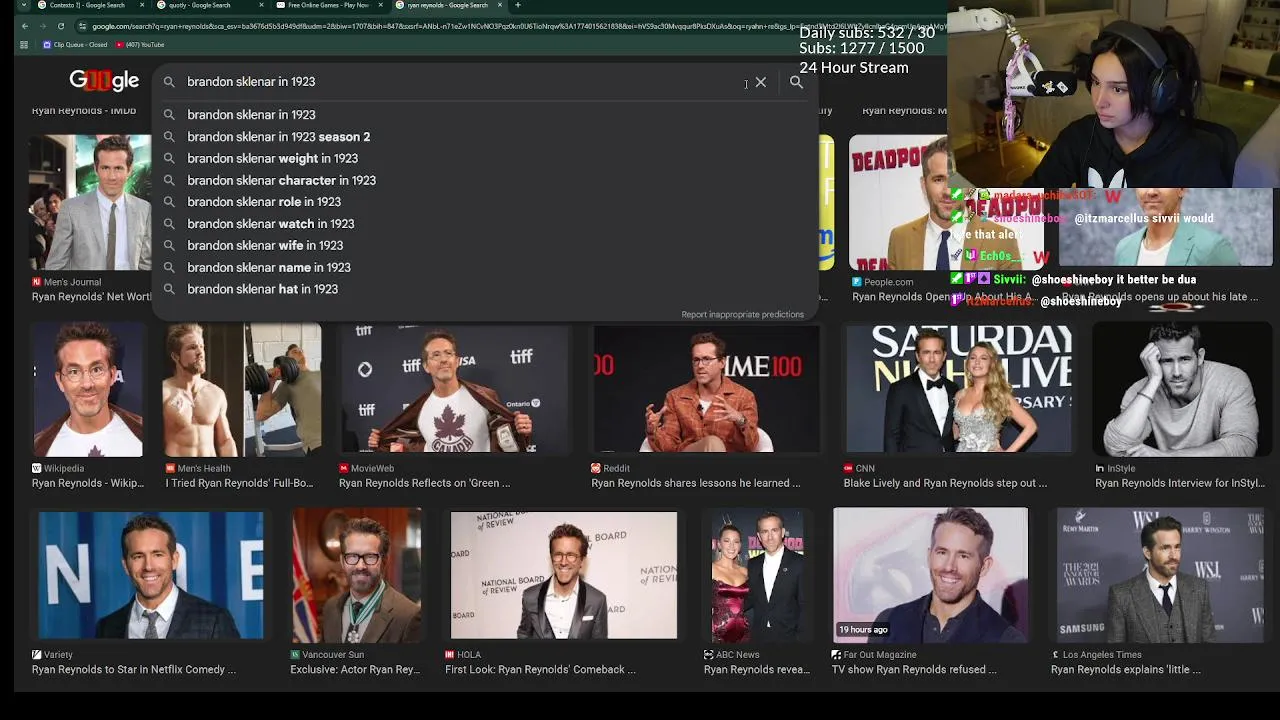The image size is (1280, 720).
Task: Select suggestion 'brandon sklenar hat in 1923'
Action: tap(485, 289)
